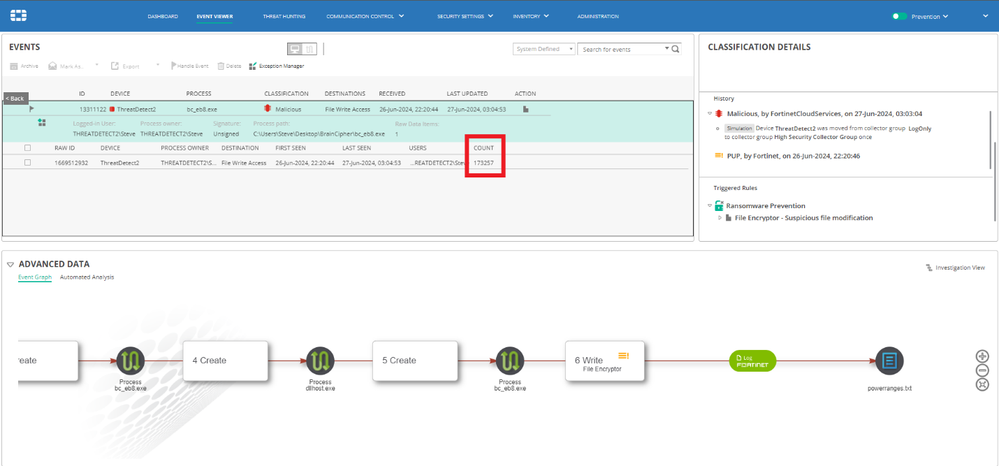Image resolution: width=999 pixels, height=466 pixels.
Task: Click event ID 13311122
Action: click(93, 110)
